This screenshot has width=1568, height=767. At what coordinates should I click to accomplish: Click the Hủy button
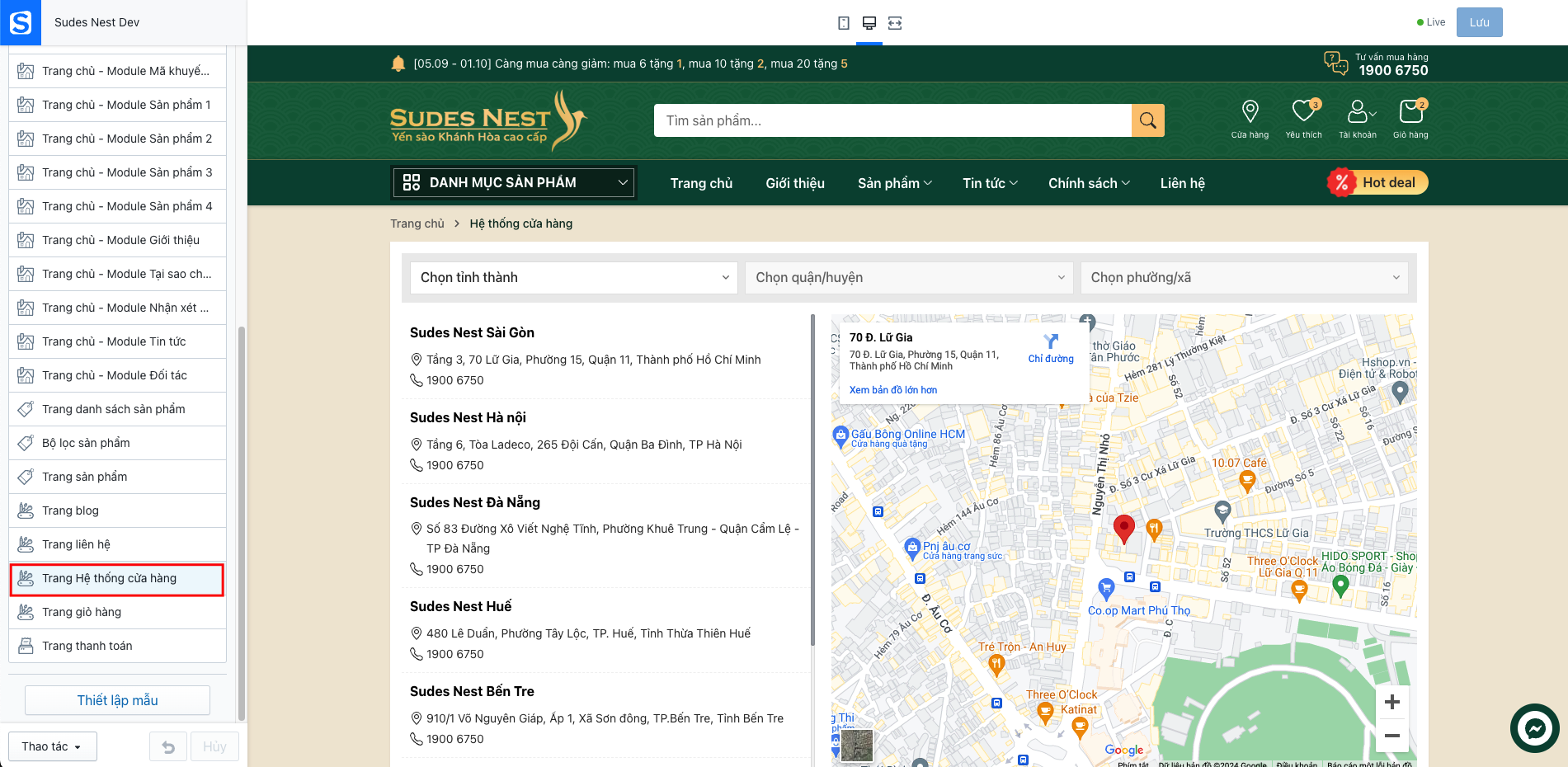214,747
